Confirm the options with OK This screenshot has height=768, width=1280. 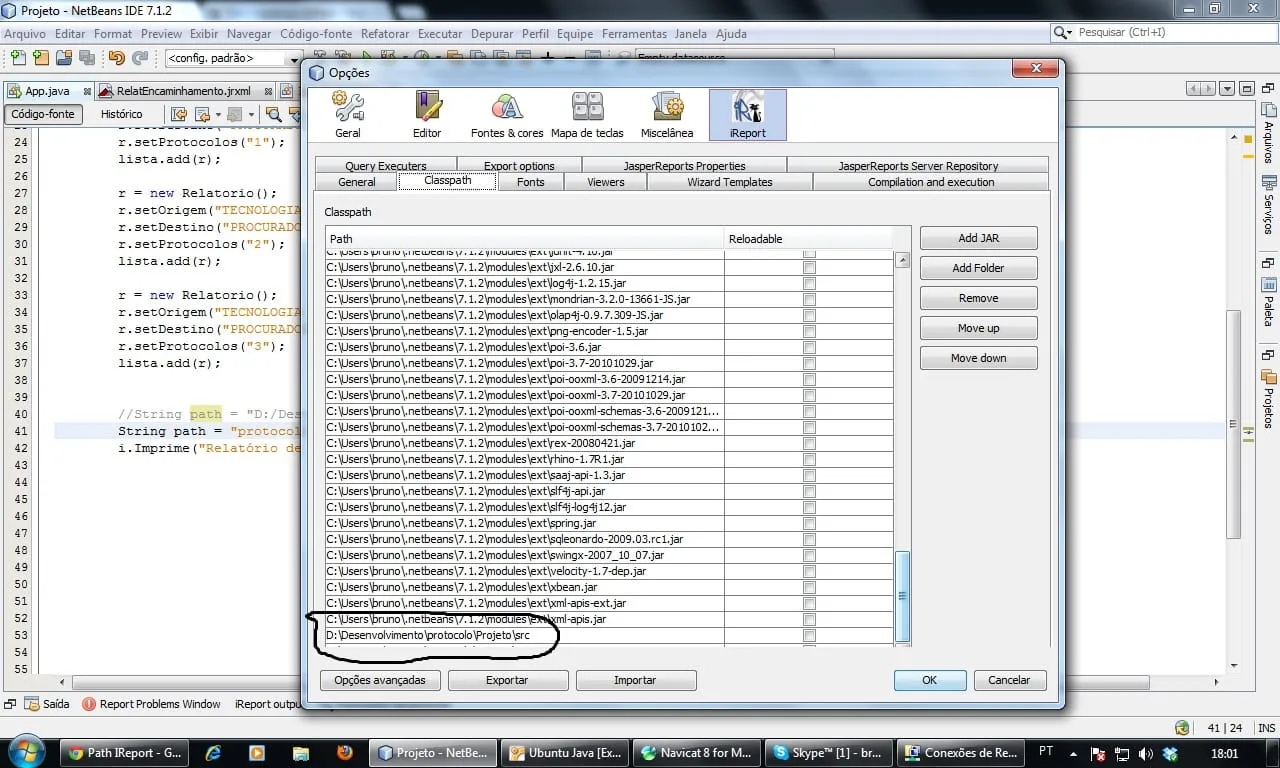(930, 680)
